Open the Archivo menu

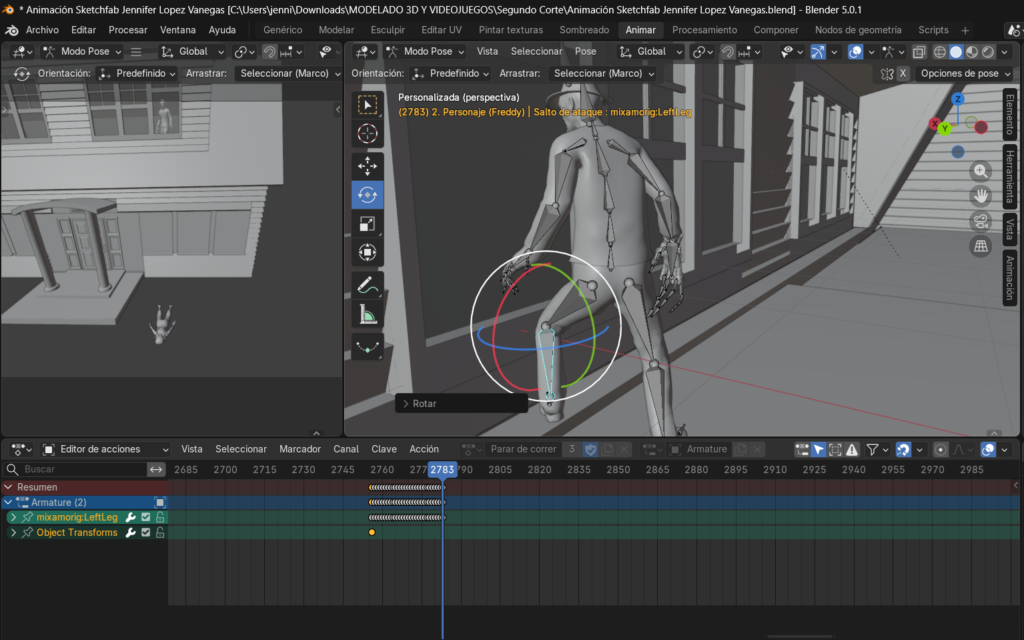point(42,30)
